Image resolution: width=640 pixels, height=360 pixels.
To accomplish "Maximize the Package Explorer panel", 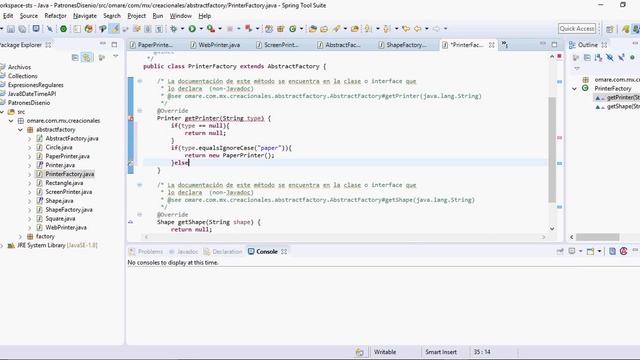I will [x=114, y=44].
